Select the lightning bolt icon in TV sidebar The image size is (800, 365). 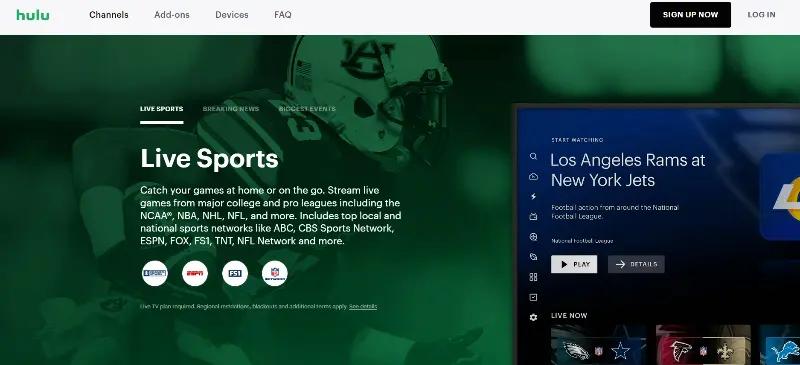click(x=533, y=197)
